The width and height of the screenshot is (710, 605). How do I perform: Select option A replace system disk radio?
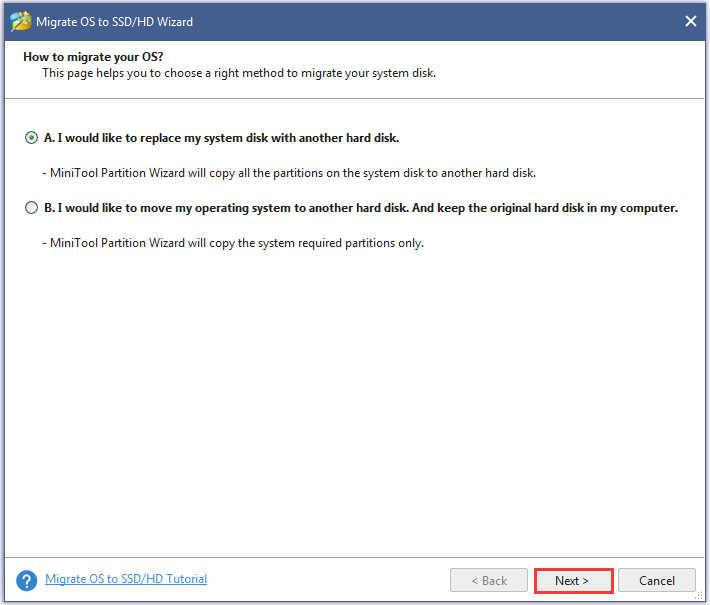(x=31, y=138)
